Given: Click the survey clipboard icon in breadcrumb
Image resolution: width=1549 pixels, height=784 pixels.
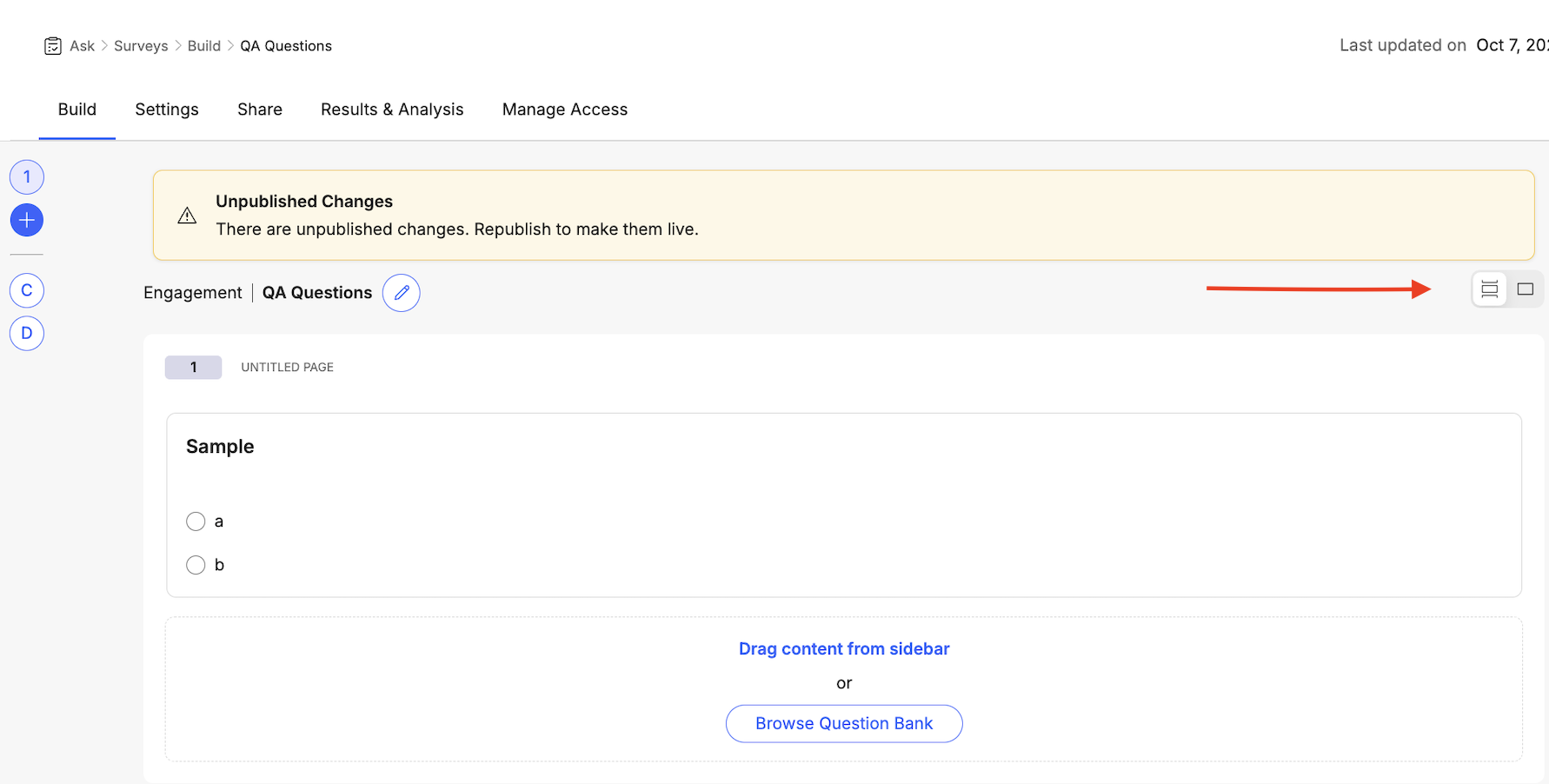Looking at the screenshot, I should (x=53, y=46).
